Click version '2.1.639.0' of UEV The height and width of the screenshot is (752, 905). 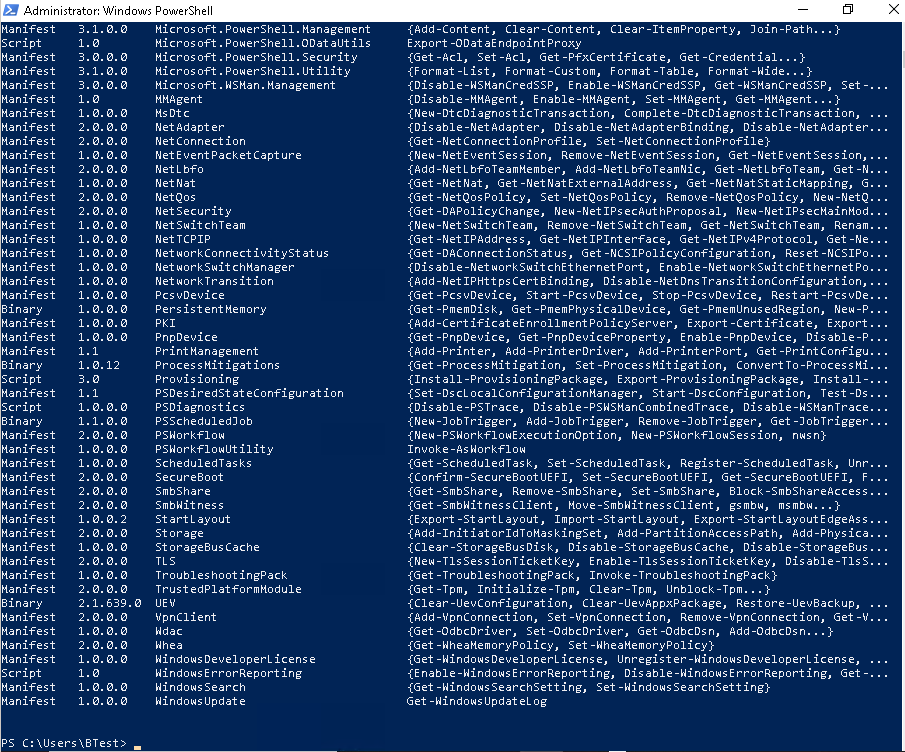click(x=110, y=603)
